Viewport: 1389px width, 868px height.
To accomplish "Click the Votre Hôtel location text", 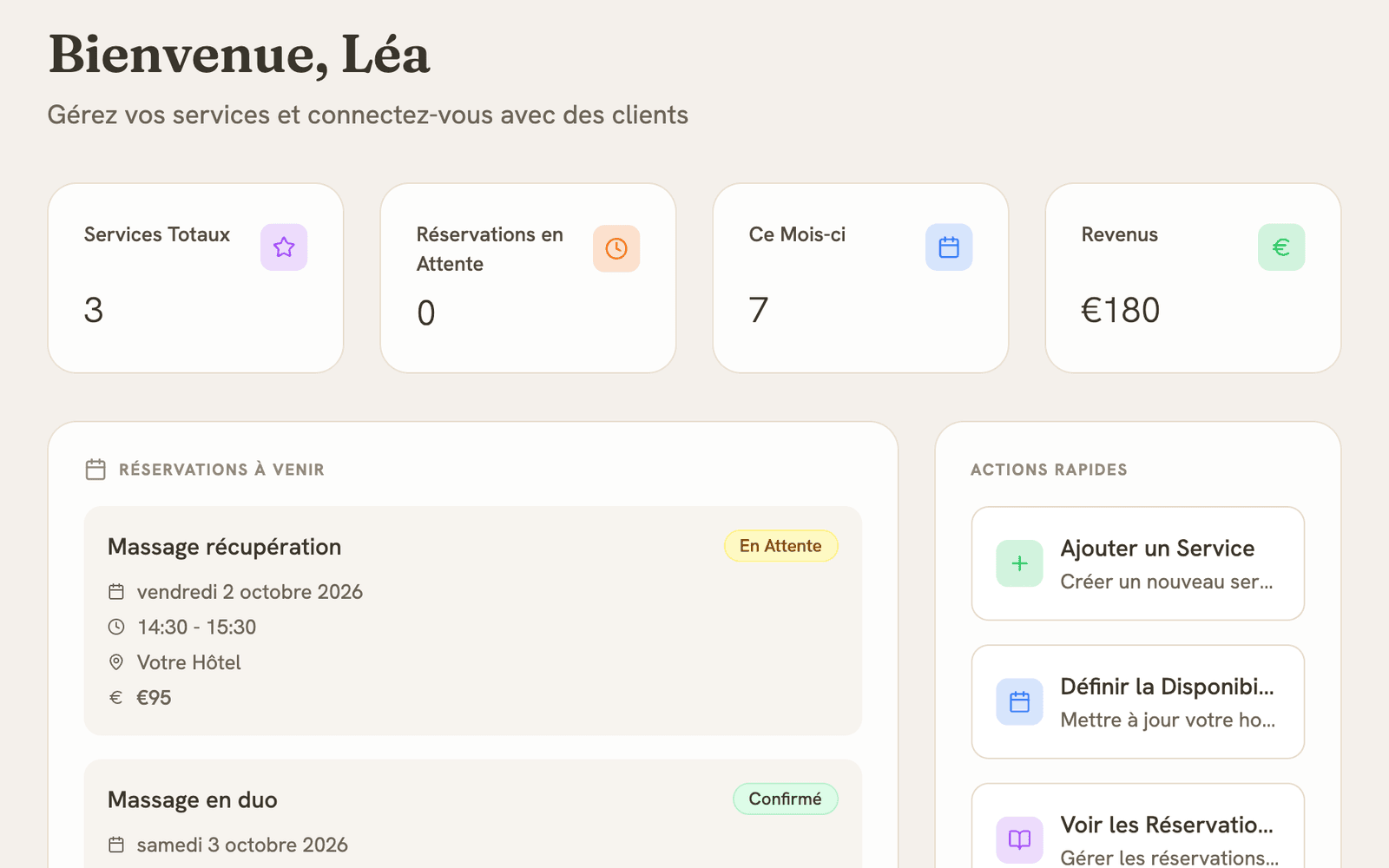I will tap(189, 662).
